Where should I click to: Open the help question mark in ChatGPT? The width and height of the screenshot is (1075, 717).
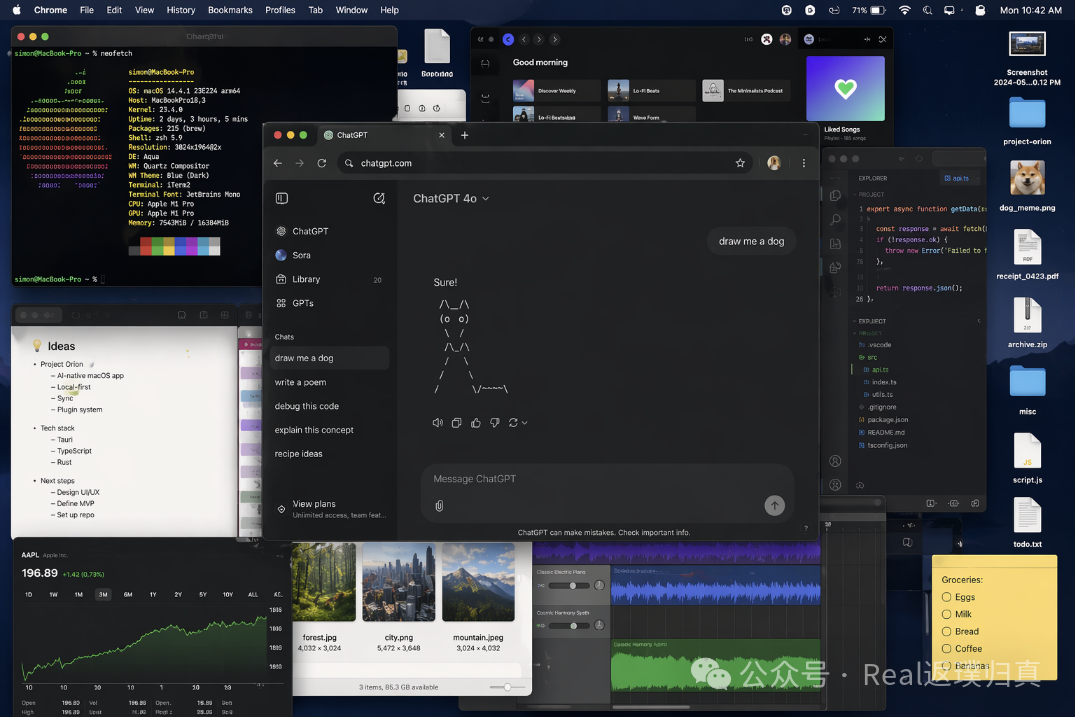click(806, 528)
